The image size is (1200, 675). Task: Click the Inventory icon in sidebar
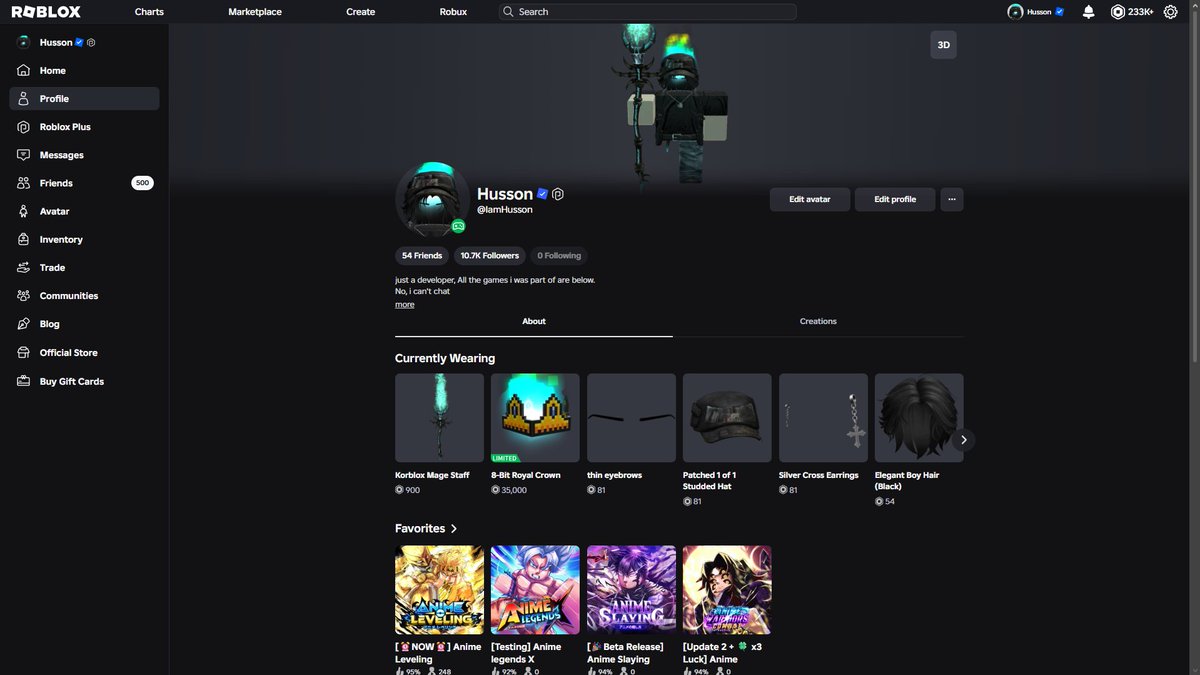click(x=23, y=239)
